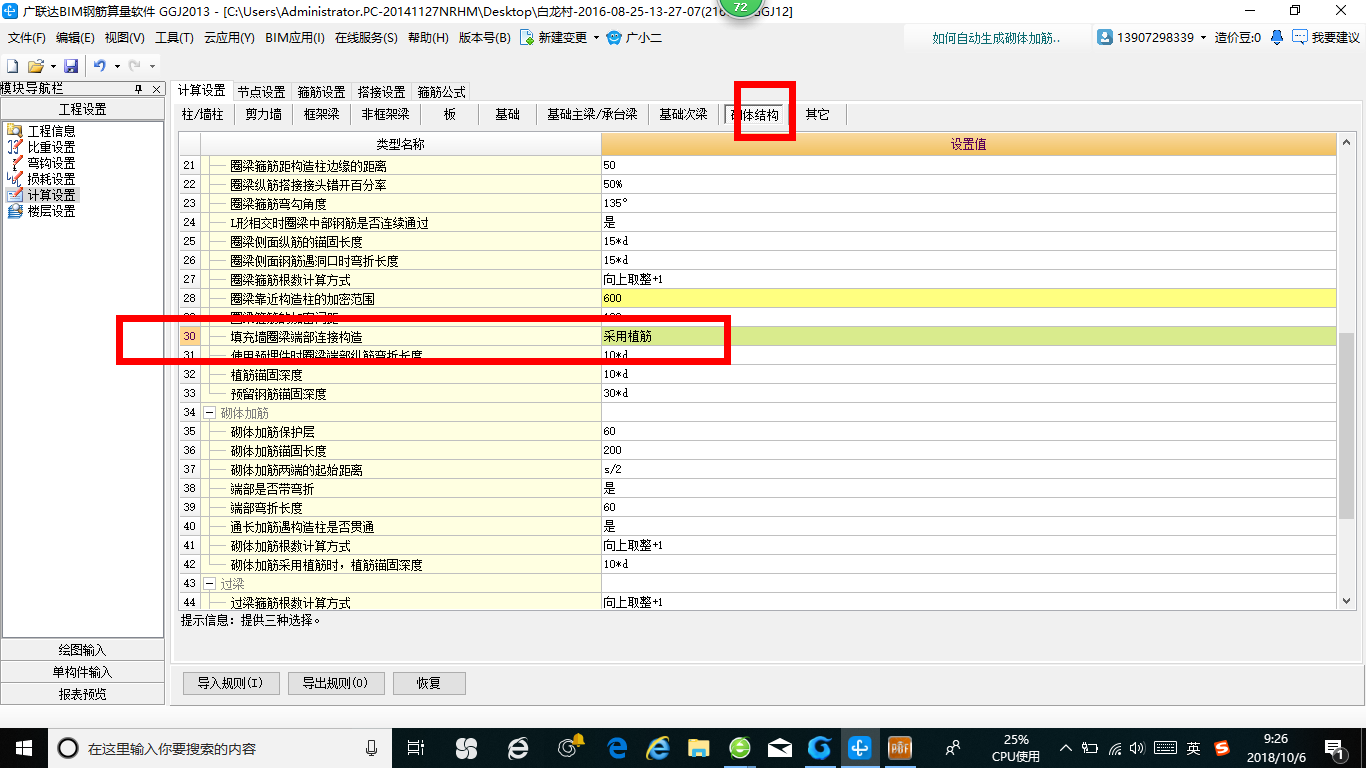This screenshot has width=1366, height=768.
Task: Open the dropdown arrow next to Undo
Action: coord(116,66)
